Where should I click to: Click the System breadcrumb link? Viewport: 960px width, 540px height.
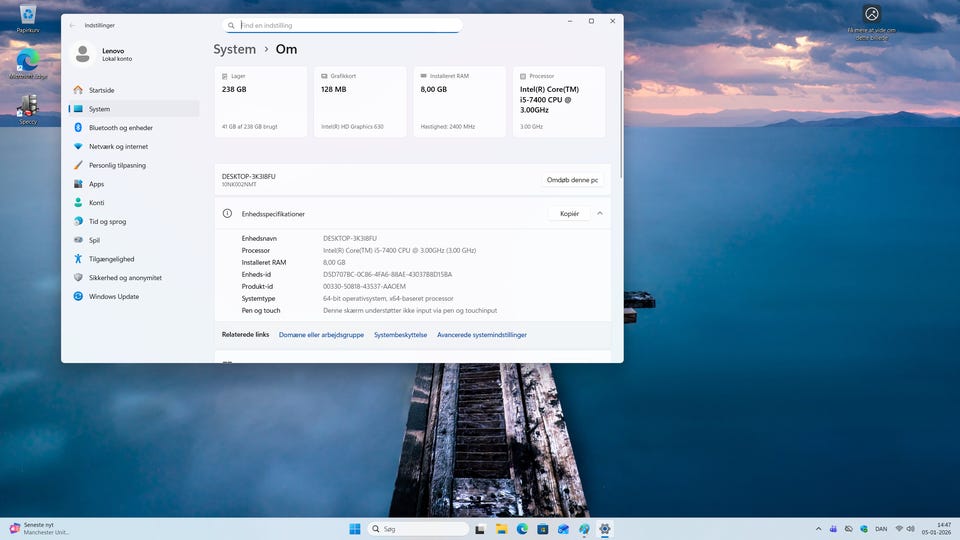(x=234, y=49)
